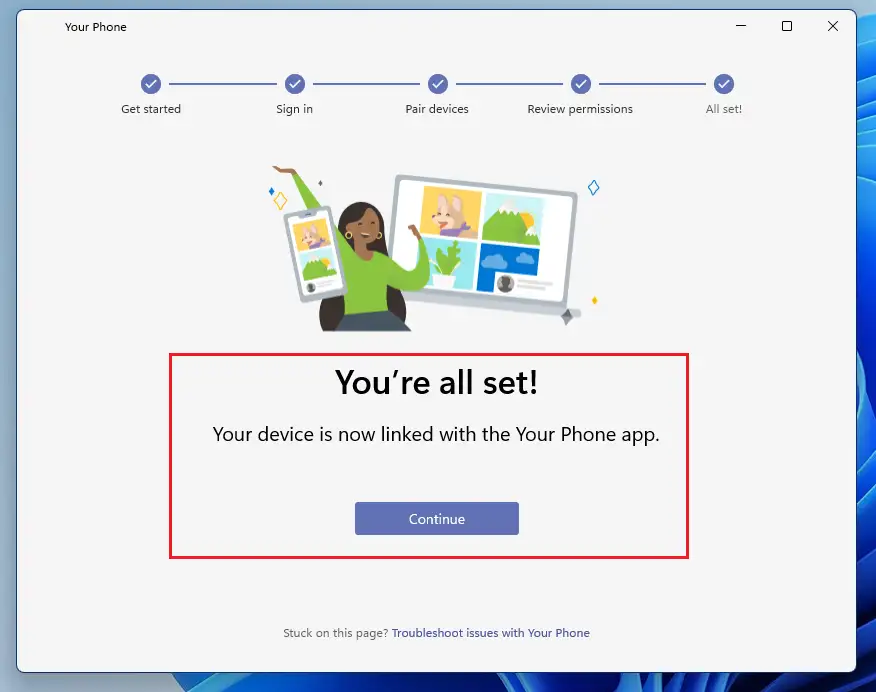Click the Review permissions step checkmark

[x=580, y=84]
